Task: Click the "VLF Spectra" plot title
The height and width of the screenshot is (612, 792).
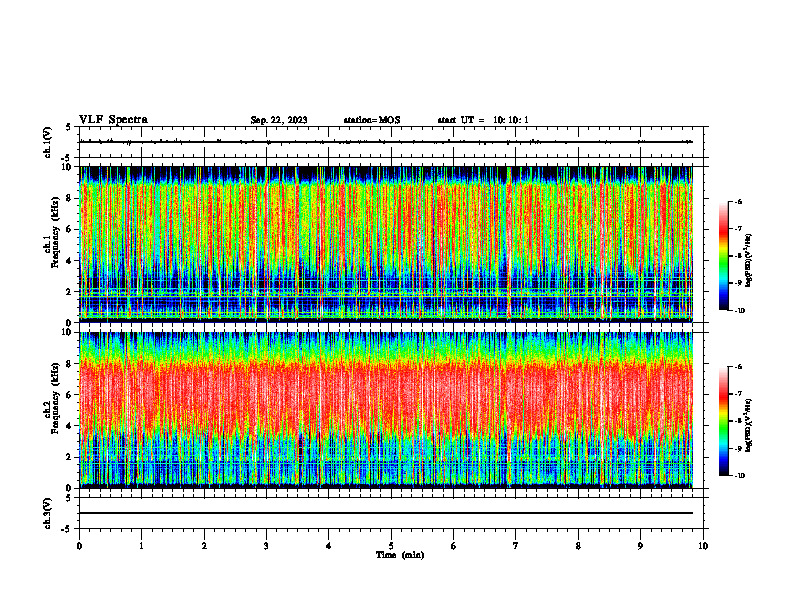Action: pyautogui.click(x=113, y=120)
